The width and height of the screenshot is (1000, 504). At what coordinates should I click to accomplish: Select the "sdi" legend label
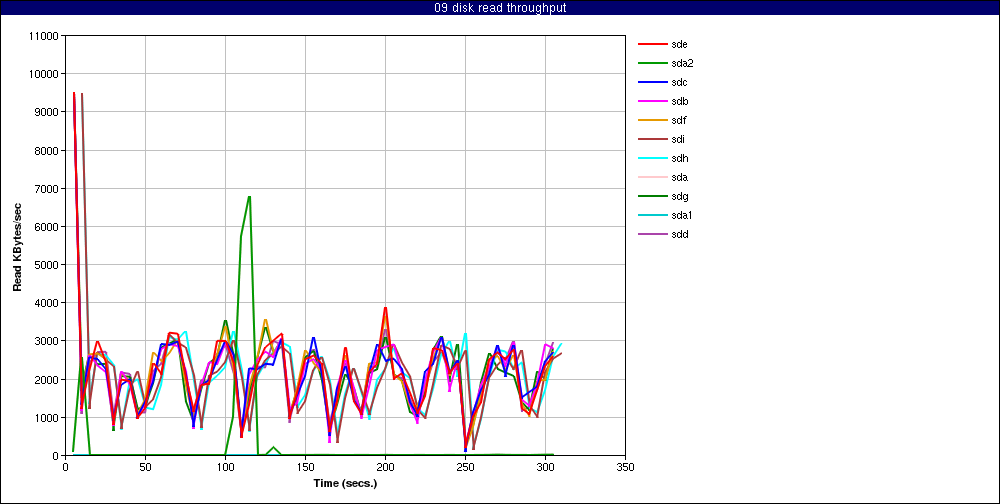click(678, 139)
